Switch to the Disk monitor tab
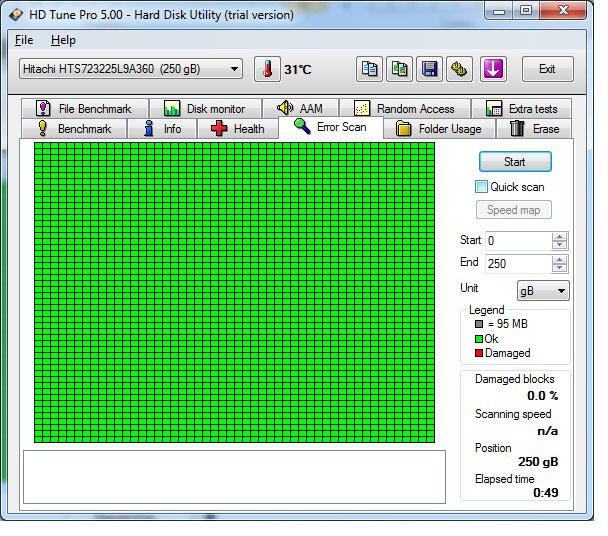Image resolution: width=608 pixels, height=536 pixels. coord(205,109)
